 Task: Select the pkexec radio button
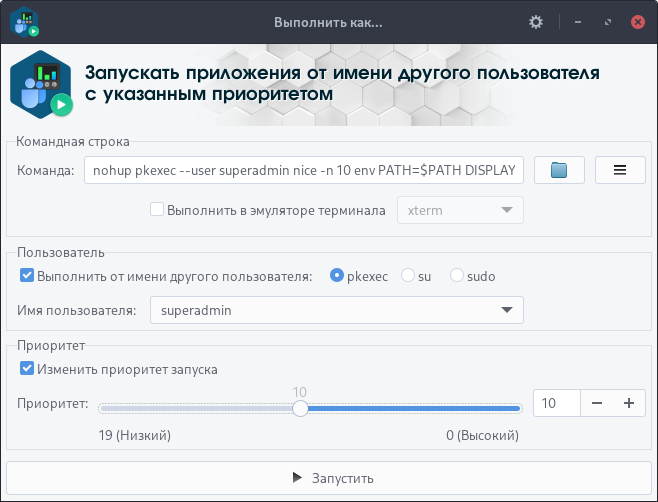click(337, 275)
